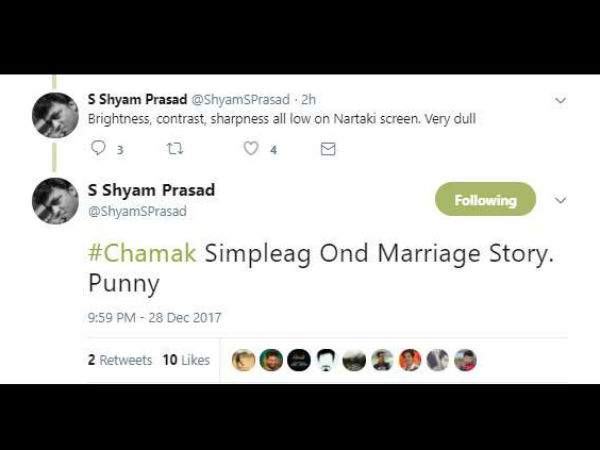Click the black circular liker avatar

[x=299, y=360]
